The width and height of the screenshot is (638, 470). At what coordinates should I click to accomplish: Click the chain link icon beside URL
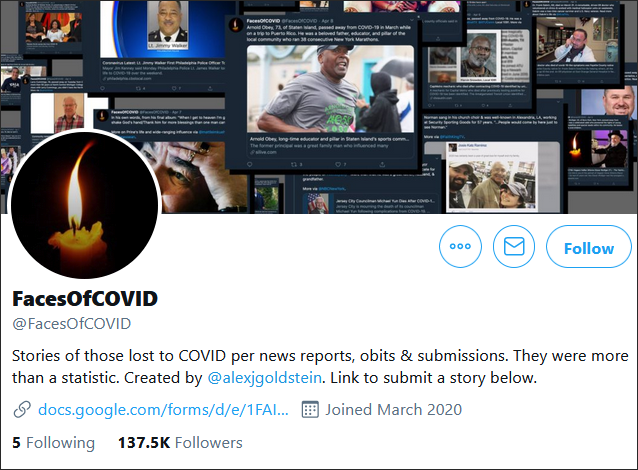coord(22,409)
